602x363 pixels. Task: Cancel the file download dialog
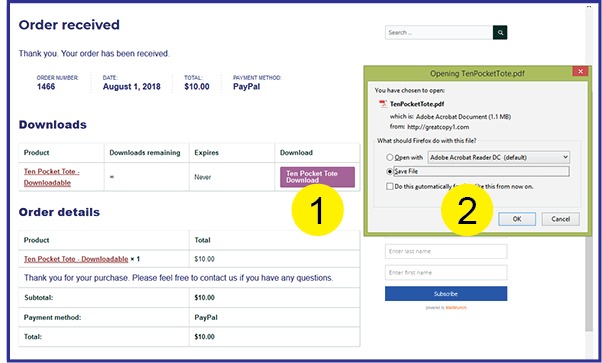click(561, 219)
